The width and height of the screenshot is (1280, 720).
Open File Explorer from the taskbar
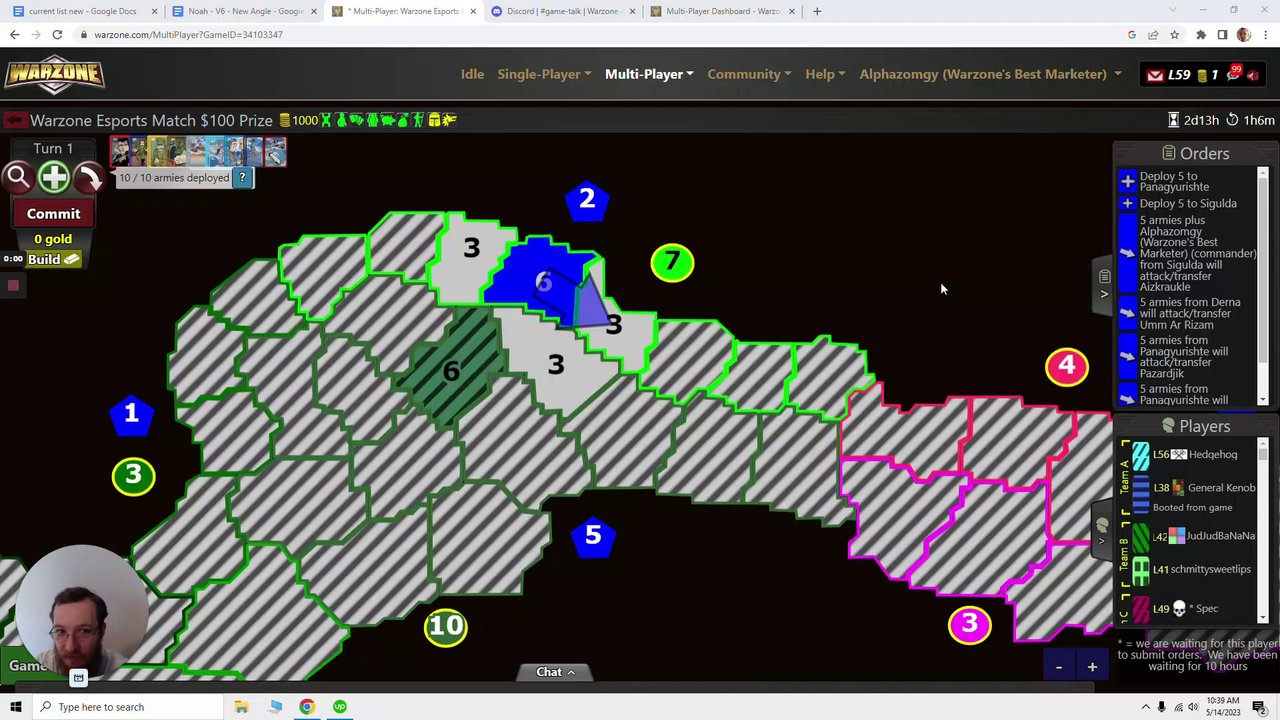pyautogui.click(x=241, y=707)
